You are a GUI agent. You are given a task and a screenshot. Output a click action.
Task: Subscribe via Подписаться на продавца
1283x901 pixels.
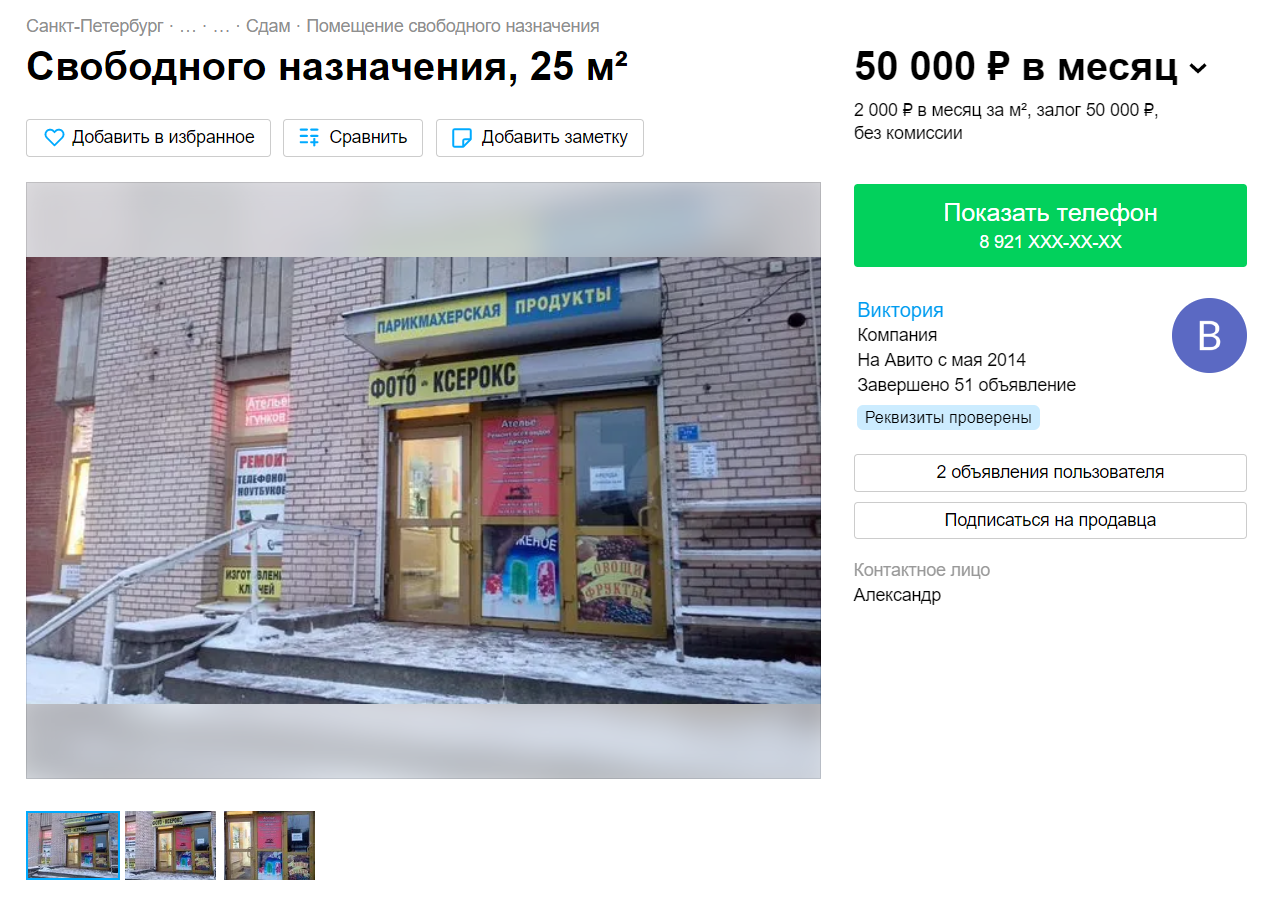(x=1050, y=520)
